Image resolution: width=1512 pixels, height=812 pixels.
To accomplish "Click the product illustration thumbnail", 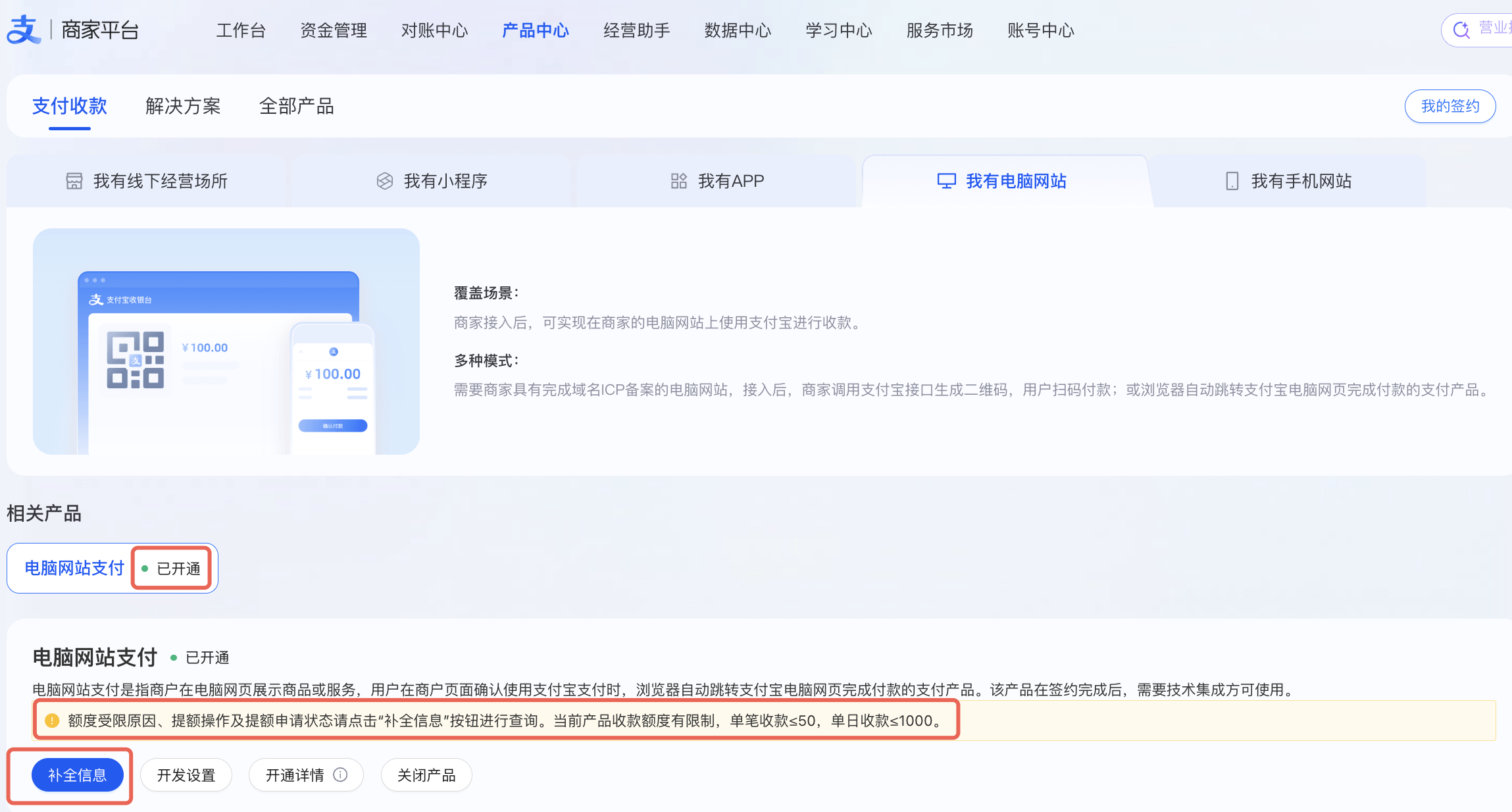I will (x=226, y=342).
